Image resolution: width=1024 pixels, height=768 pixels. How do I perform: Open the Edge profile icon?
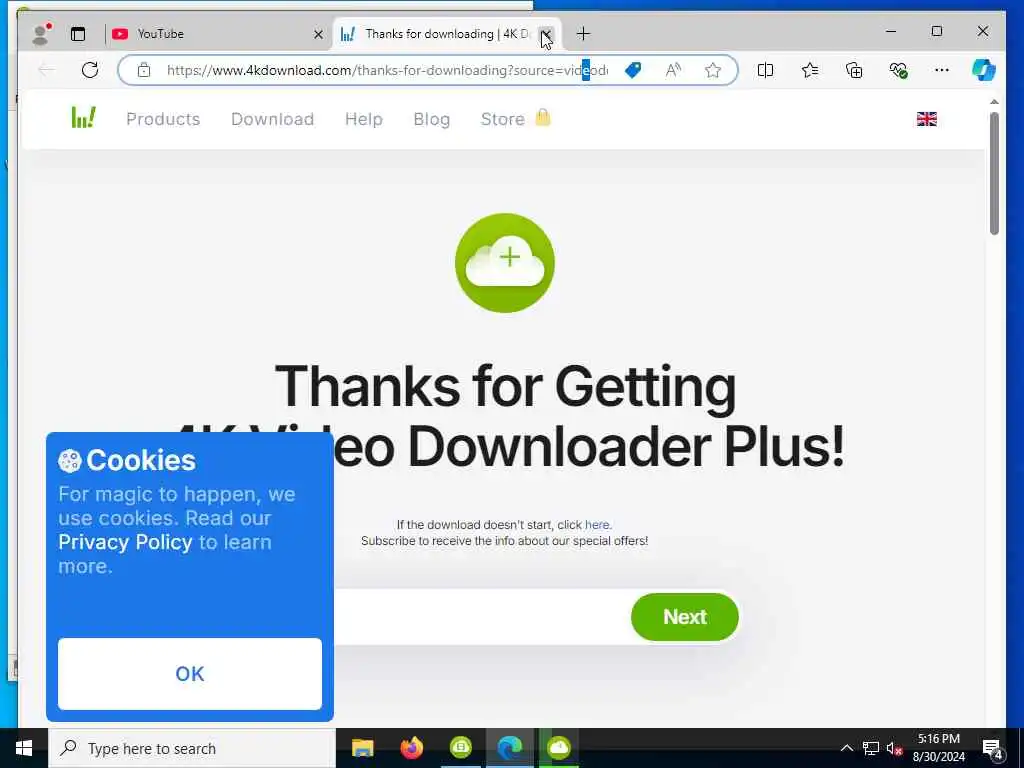[41, 34]
